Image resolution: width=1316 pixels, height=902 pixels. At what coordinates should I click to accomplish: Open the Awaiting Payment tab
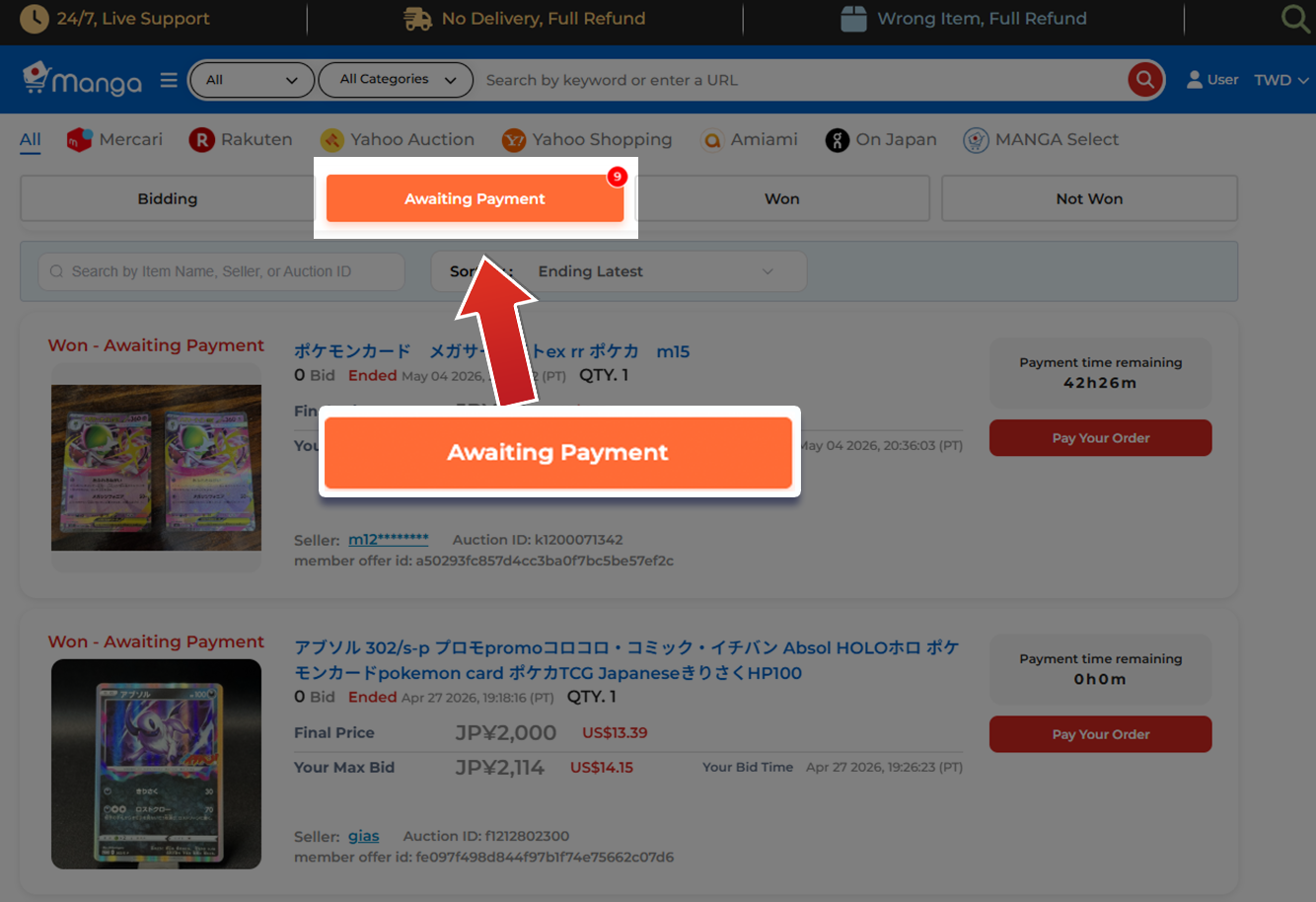tap(475, 198)
